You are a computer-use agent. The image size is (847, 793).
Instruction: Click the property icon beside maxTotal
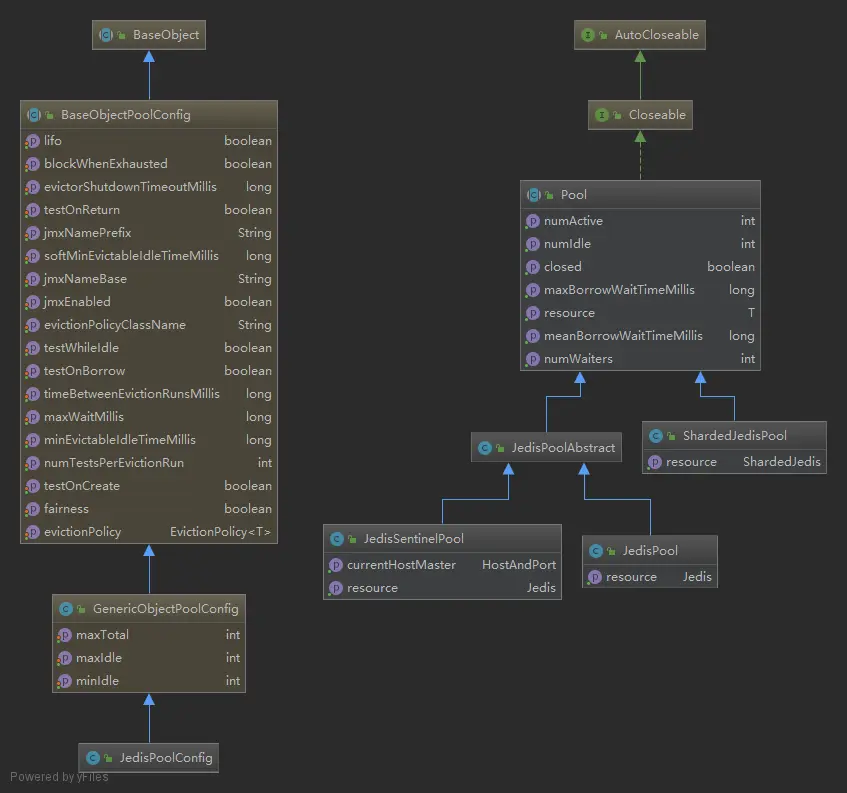65,635
